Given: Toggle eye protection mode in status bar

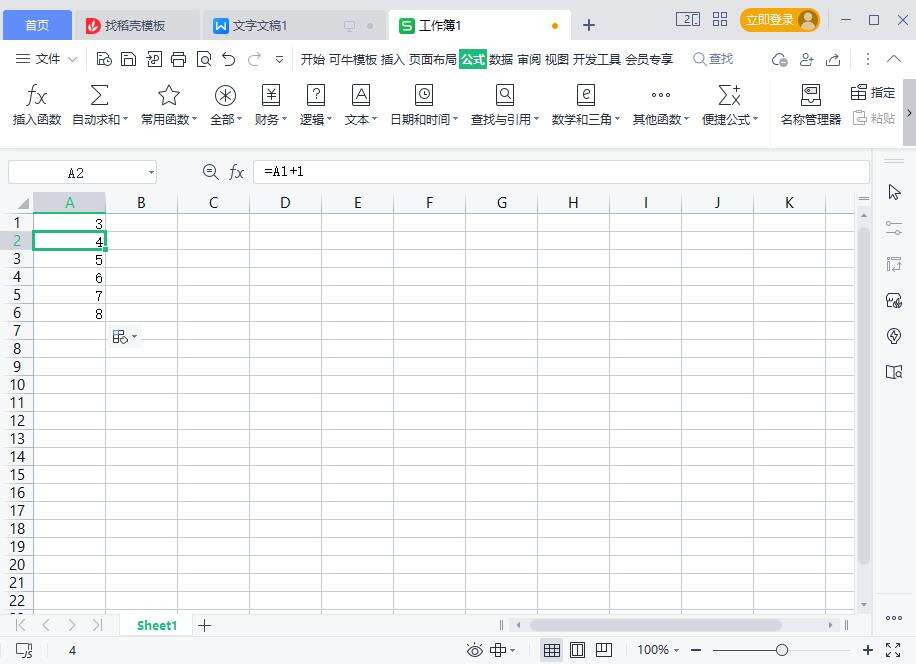Looking at the screenshot, I should [x=475, y=650].
